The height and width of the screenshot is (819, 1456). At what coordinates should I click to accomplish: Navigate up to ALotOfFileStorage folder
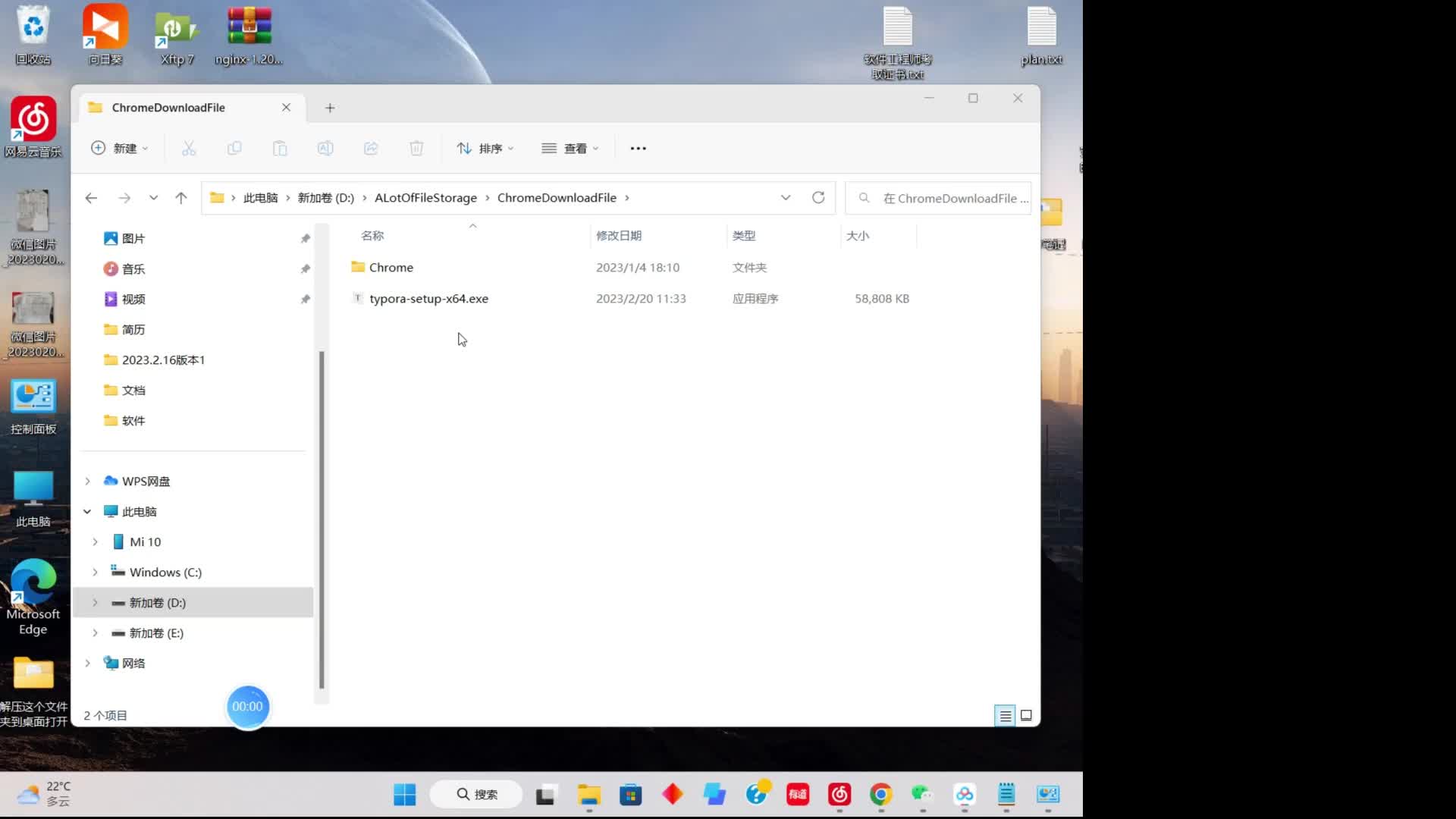(425, 197)
